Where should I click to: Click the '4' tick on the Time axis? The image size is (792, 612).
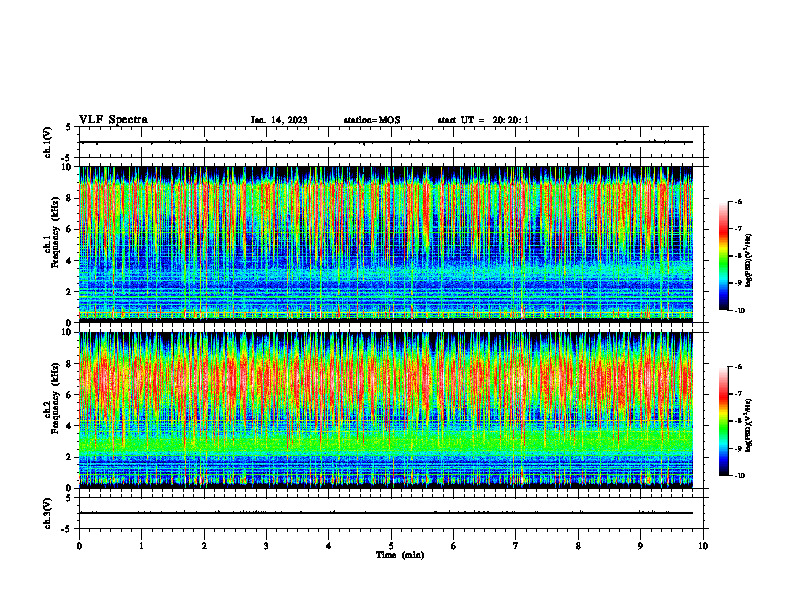[x=329, y=546]
